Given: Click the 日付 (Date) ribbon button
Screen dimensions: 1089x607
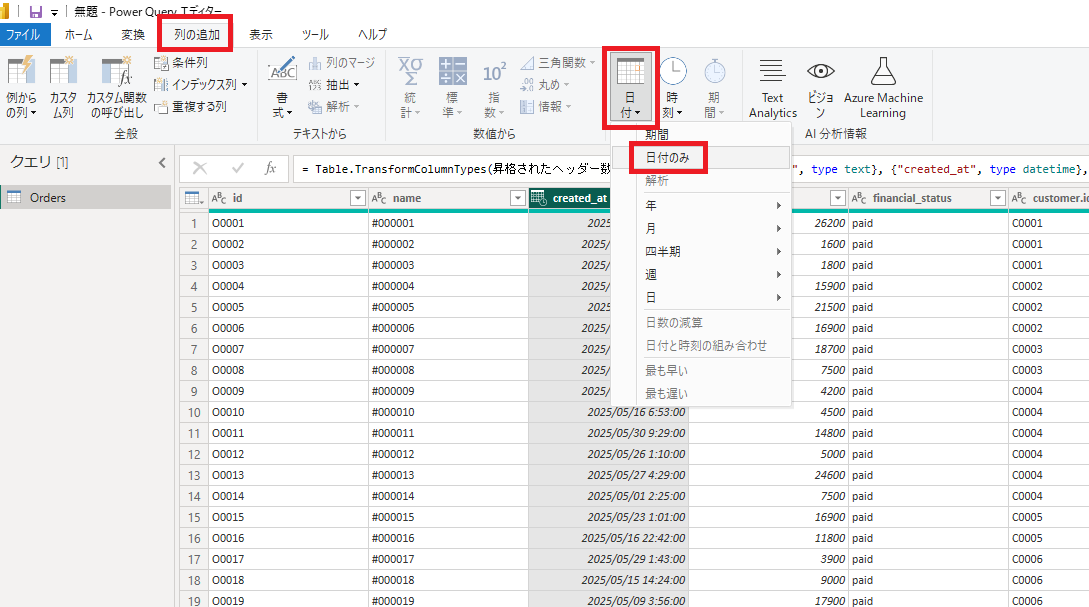Looking at the screenshot, I should pyautogui.click(x=630, y=88).
